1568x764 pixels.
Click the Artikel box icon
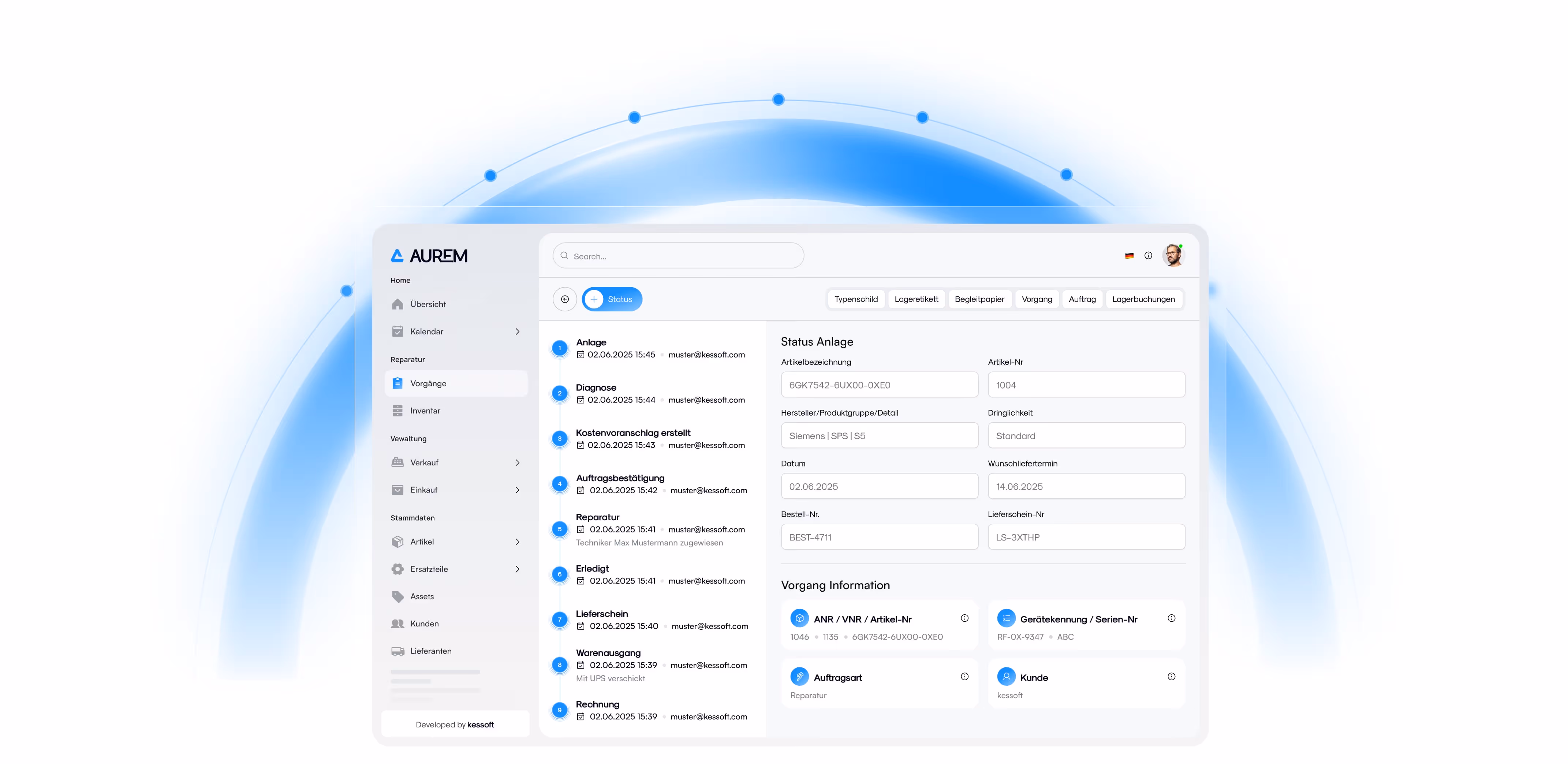[397, 542]
